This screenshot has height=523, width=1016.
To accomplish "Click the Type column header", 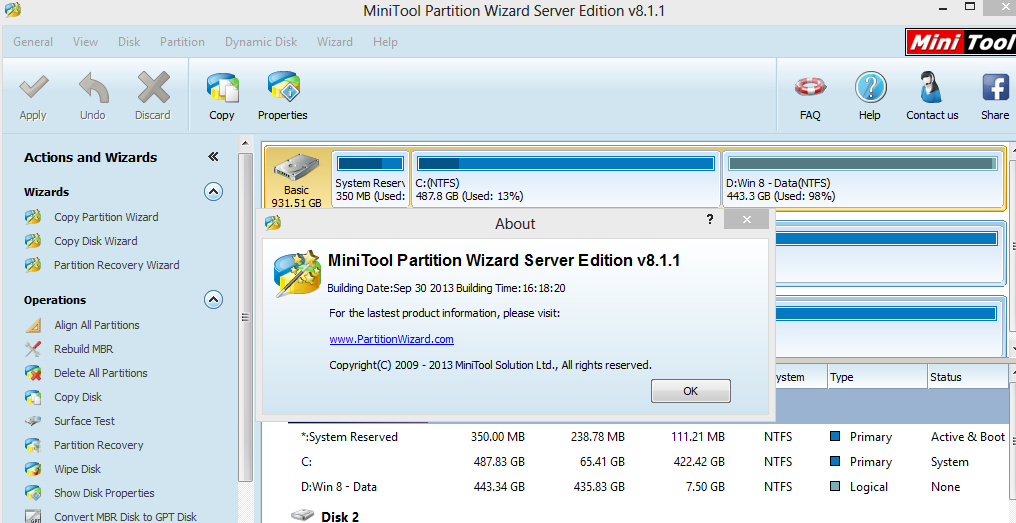I will click(877, 377).
